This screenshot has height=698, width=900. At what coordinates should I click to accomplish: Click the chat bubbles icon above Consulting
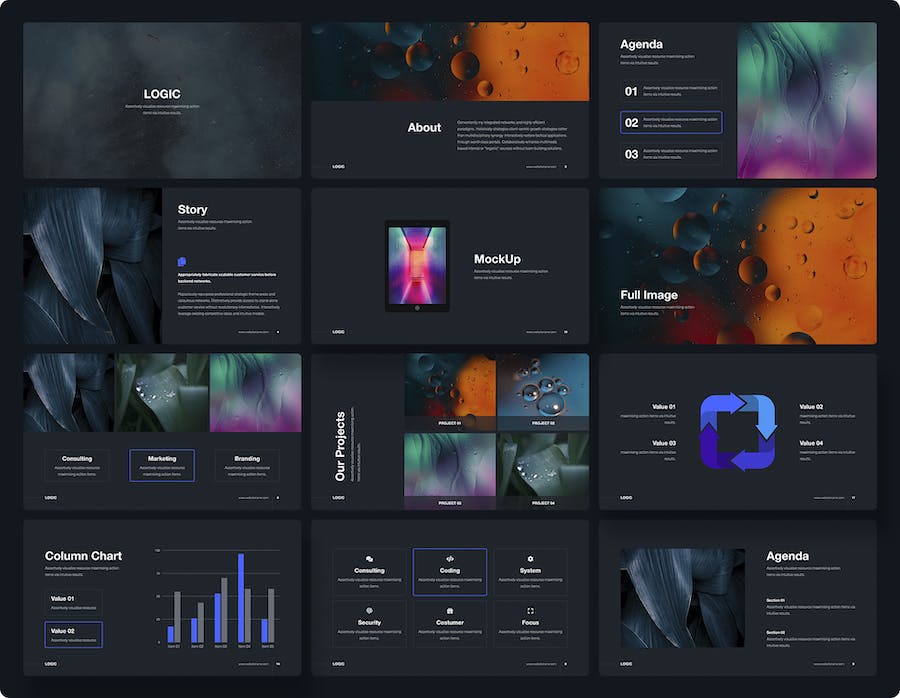tap(369, 559)
